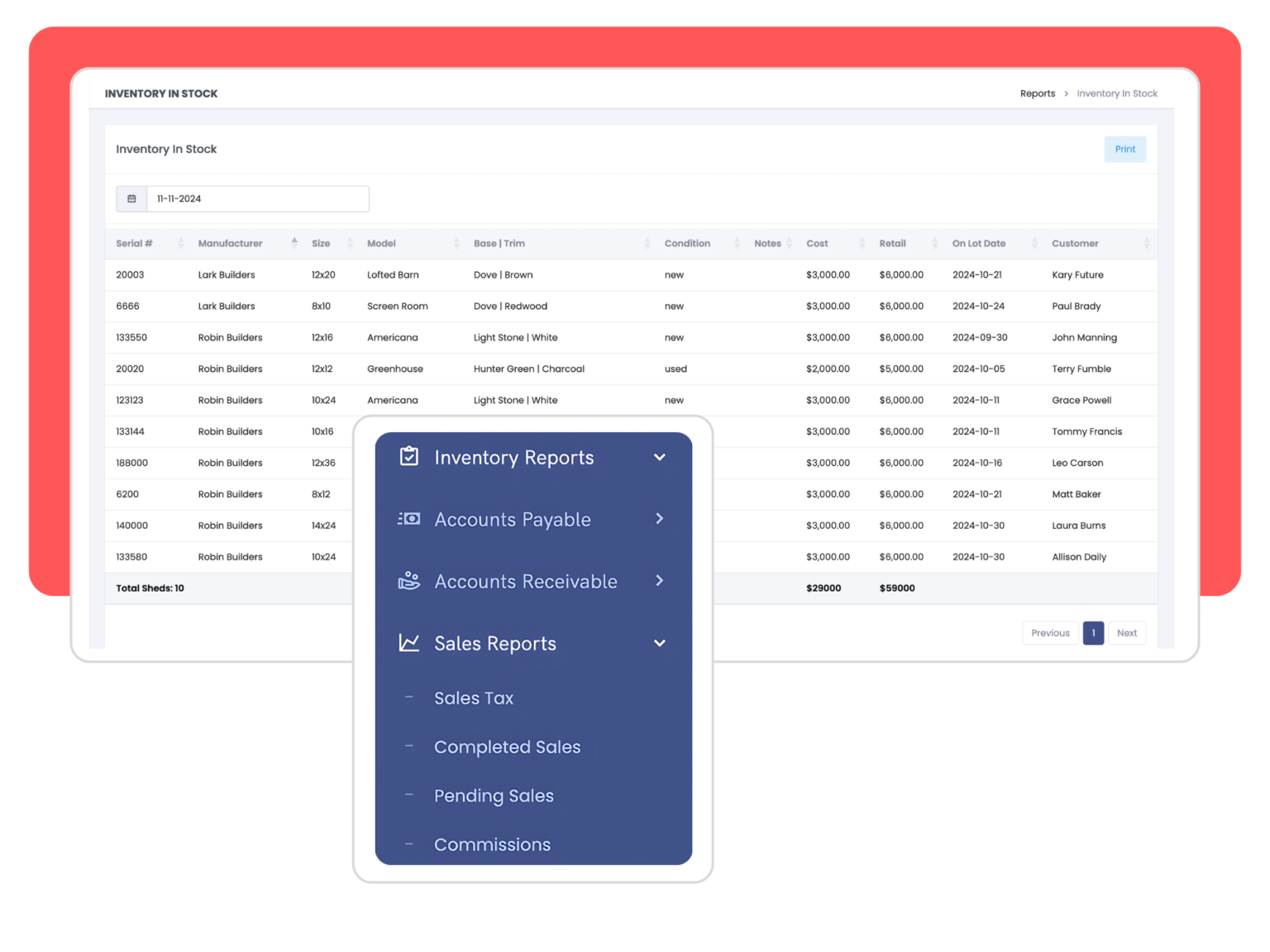Sort the On Lot Date column
Screen dimensions: 1270x952
click(x=1034, y=244)
